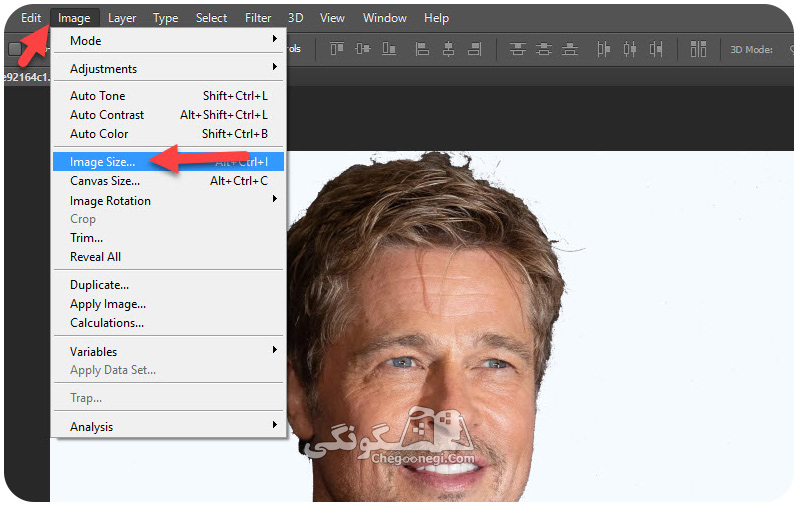Expand the Mode submenu
This screenshot has width=798, height=508.
click(168, 40)
